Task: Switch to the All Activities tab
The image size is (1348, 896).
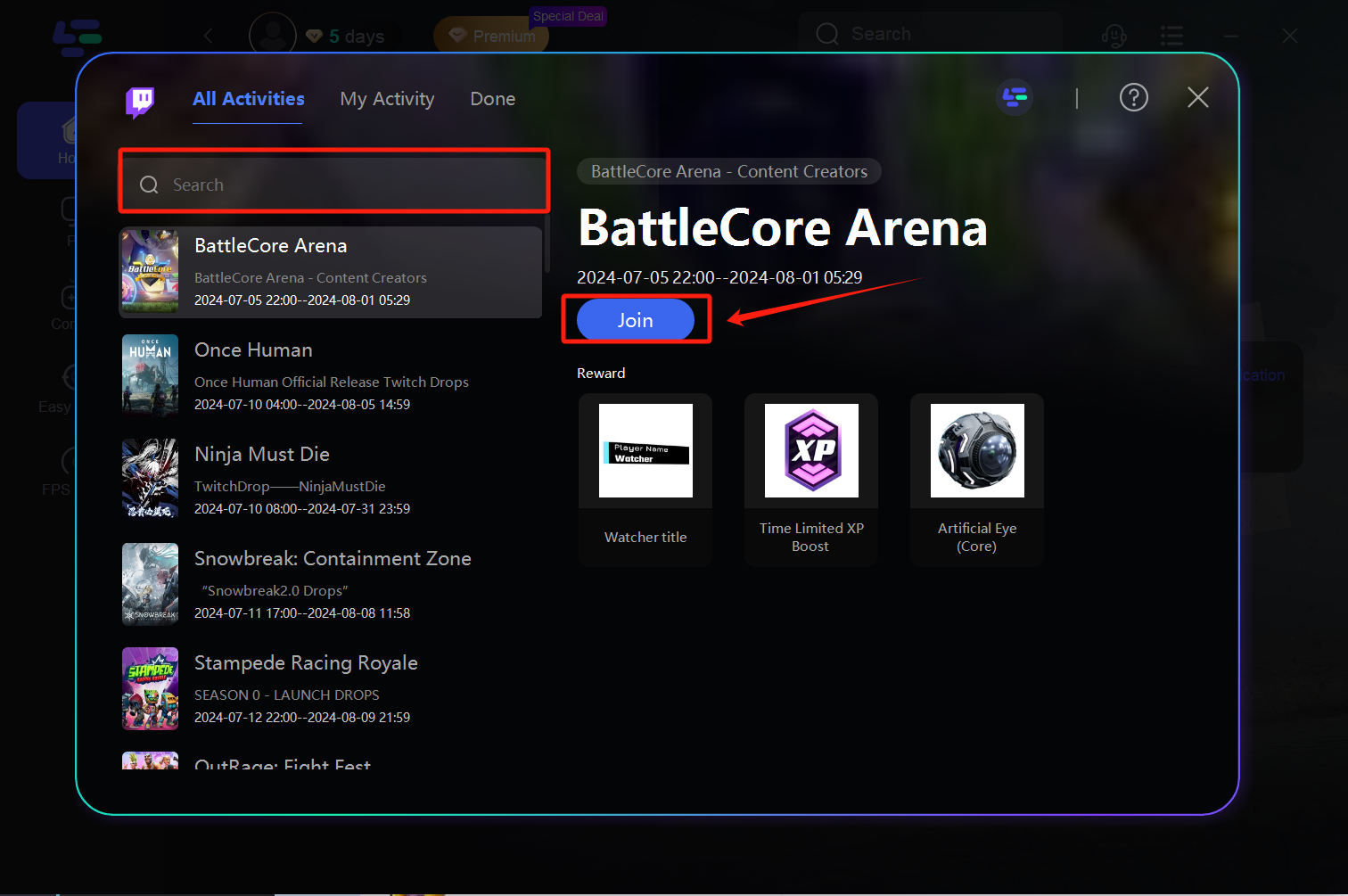Action: click(x=249, y=99)
